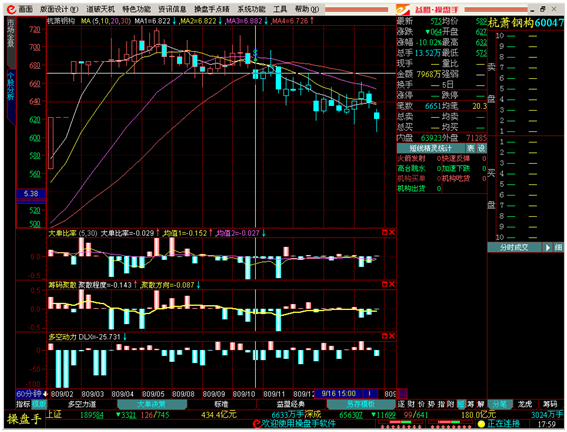Screen dimensions: 567x432
Task: Click the 火箭发射 statistic row
Action: [419, 158]
